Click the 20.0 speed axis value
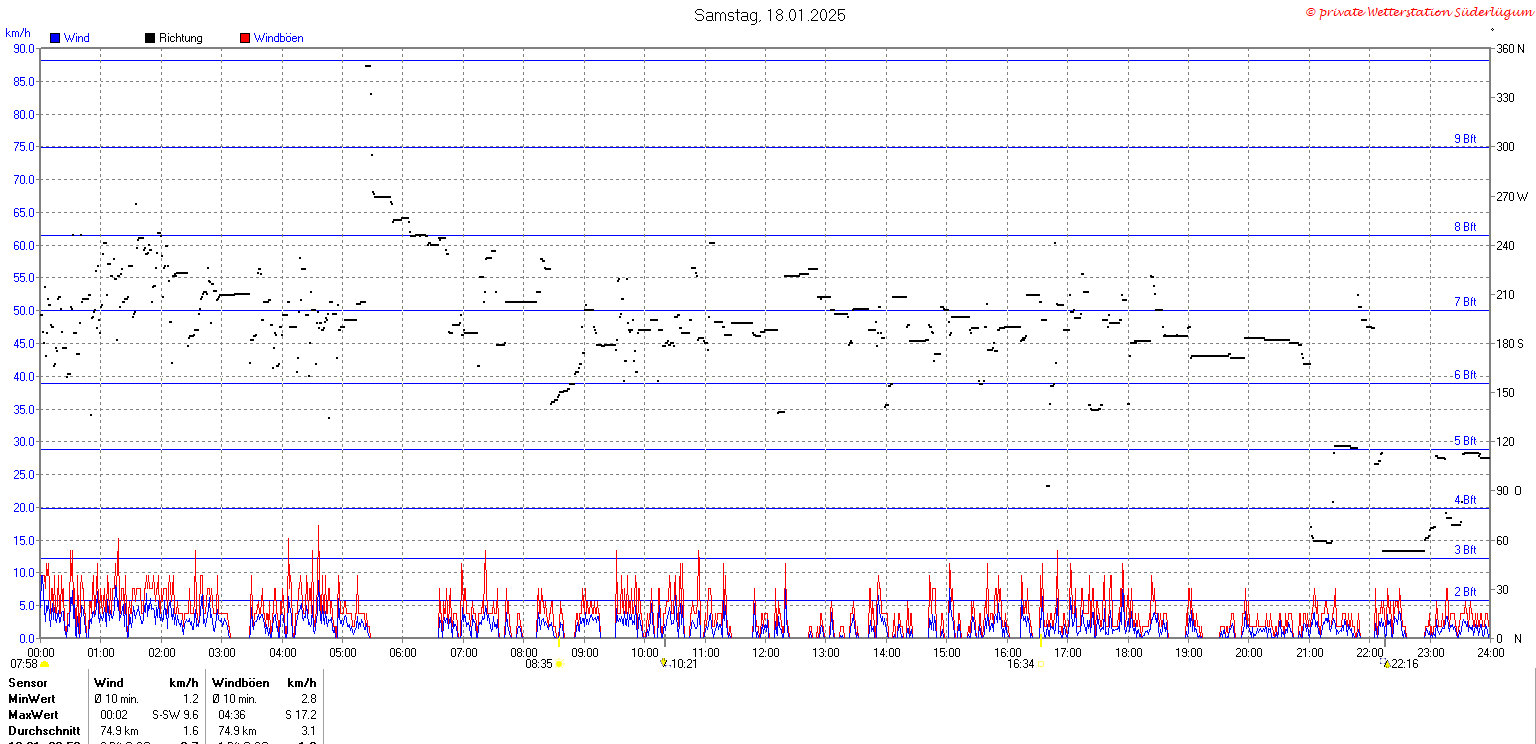1536x744 pixels. [x=24, y=508]
